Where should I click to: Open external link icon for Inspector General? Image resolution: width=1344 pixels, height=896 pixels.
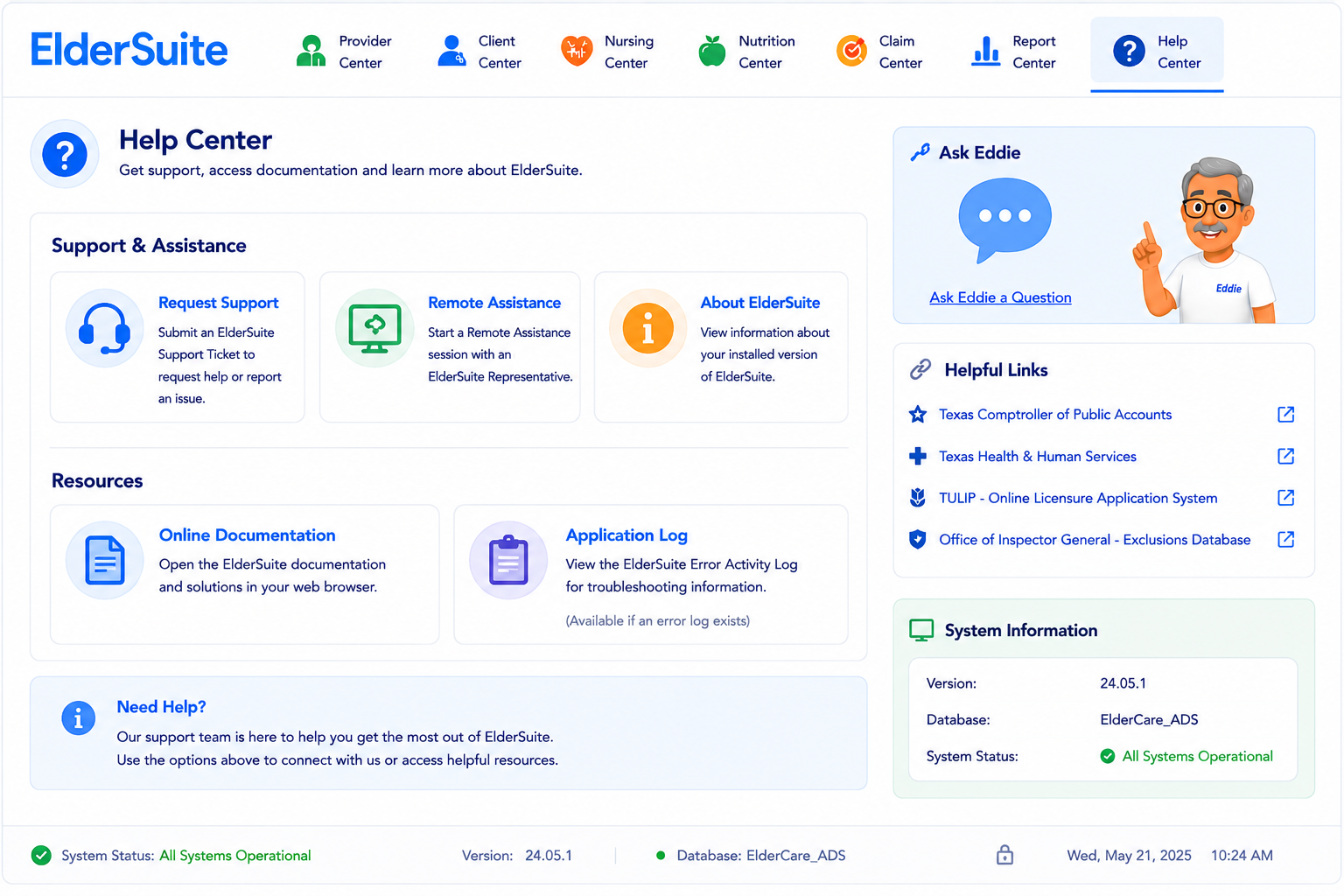click(1285, 539)
